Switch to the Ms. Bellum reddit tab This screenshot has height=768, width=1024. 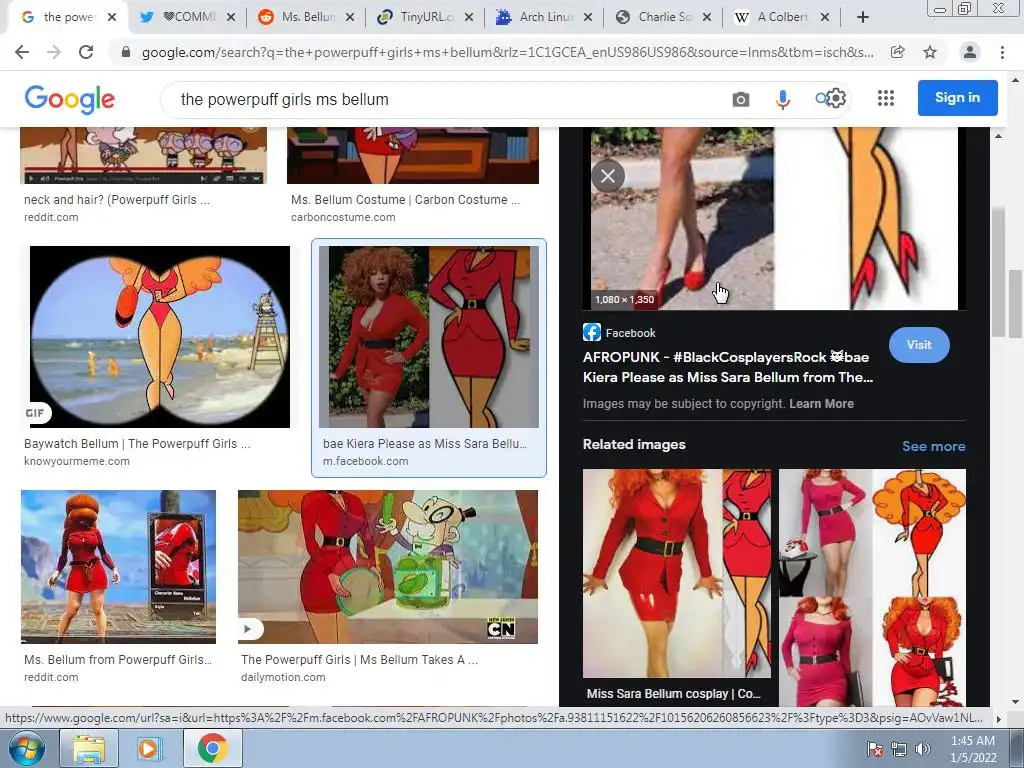307,18
